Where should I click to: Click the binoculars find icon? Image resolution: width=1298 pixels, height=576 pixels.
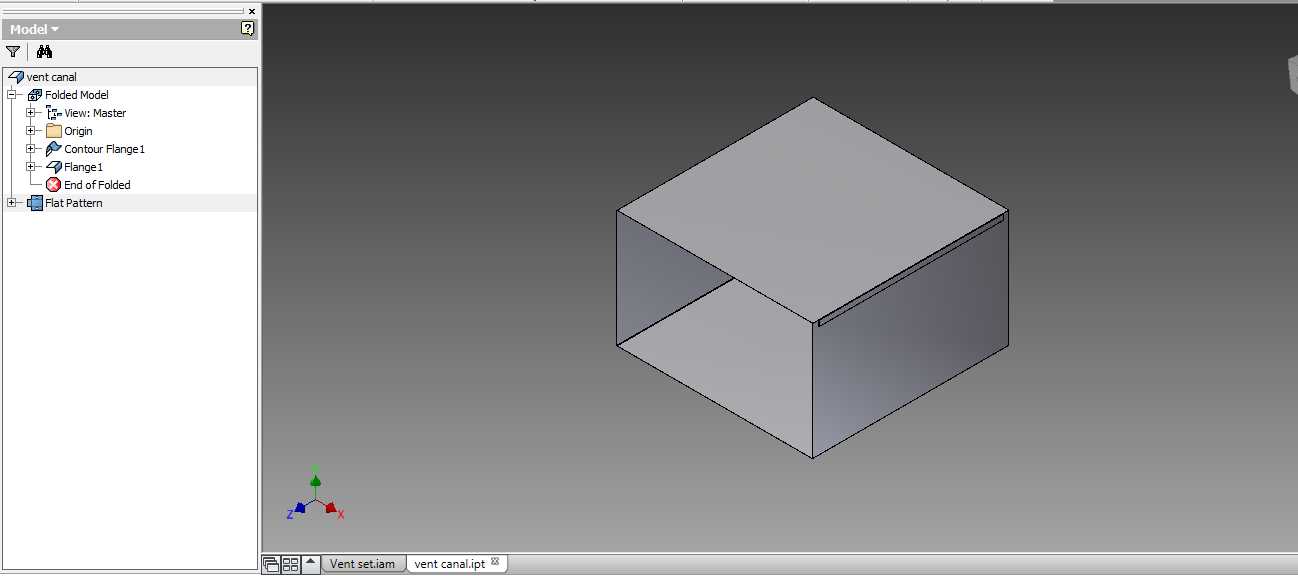click(x=44, y=52)
